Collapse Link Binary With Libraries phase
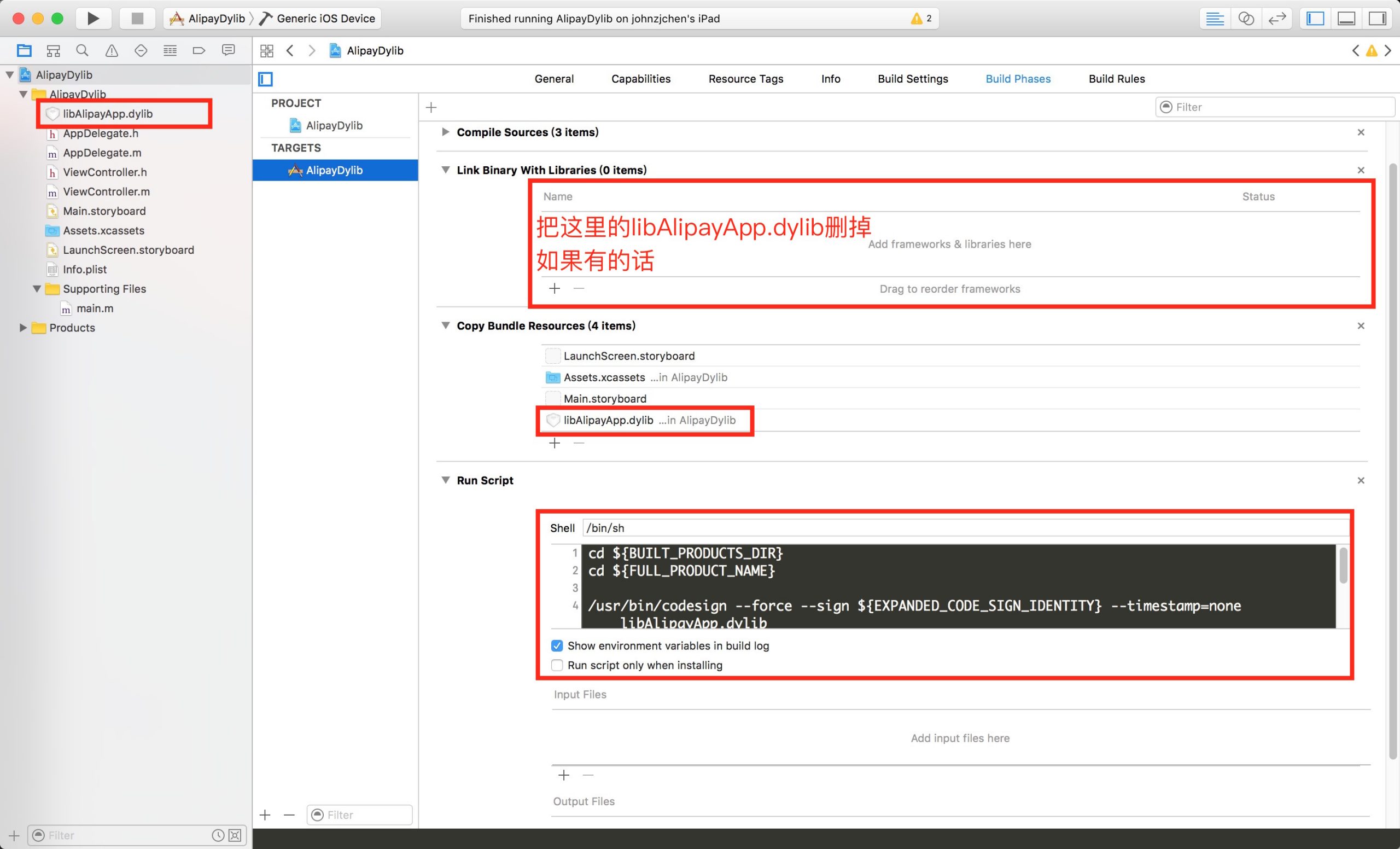 click(x=446, y=170)
